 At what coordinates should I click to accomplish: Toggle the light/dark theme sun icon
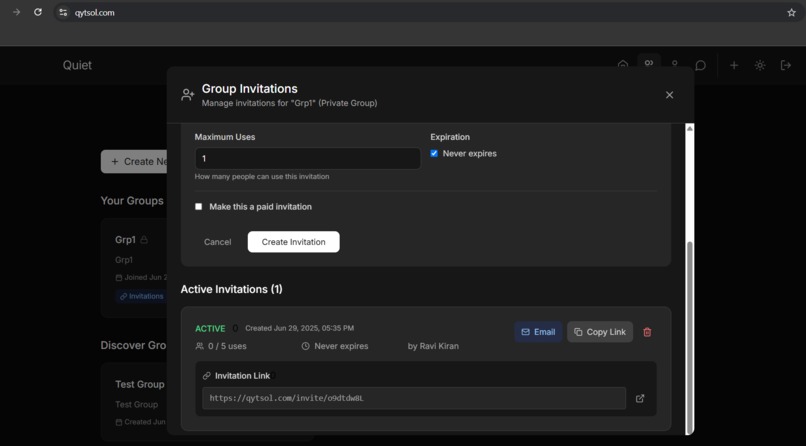tap(760, 65)
